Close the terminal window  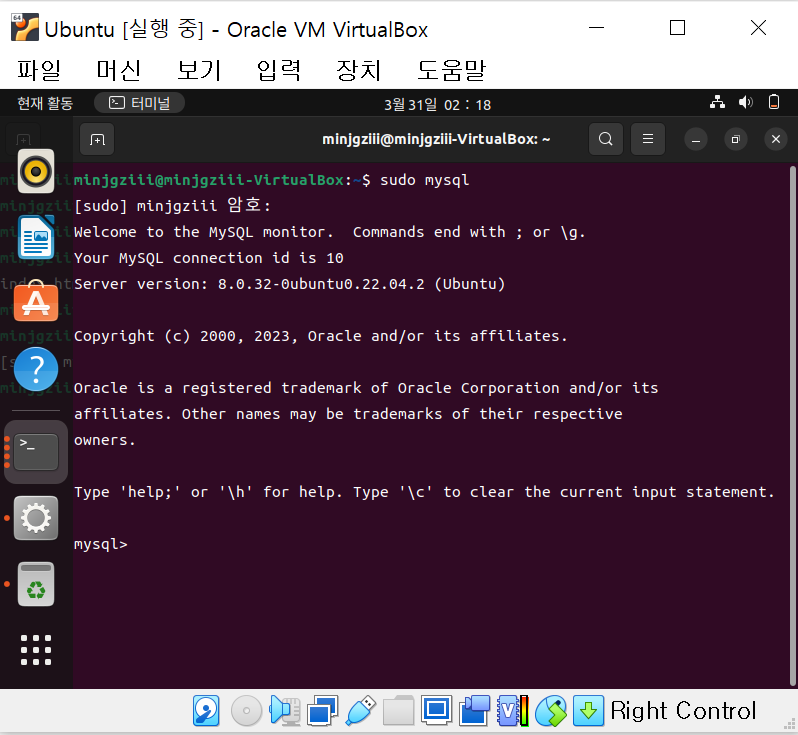[776, 139]
